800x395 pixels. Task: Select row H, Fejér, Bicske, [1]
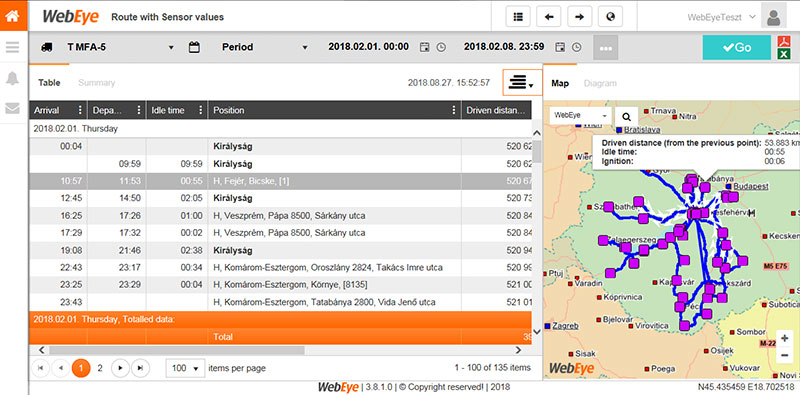pyautogui.click(x=281, y=181)
